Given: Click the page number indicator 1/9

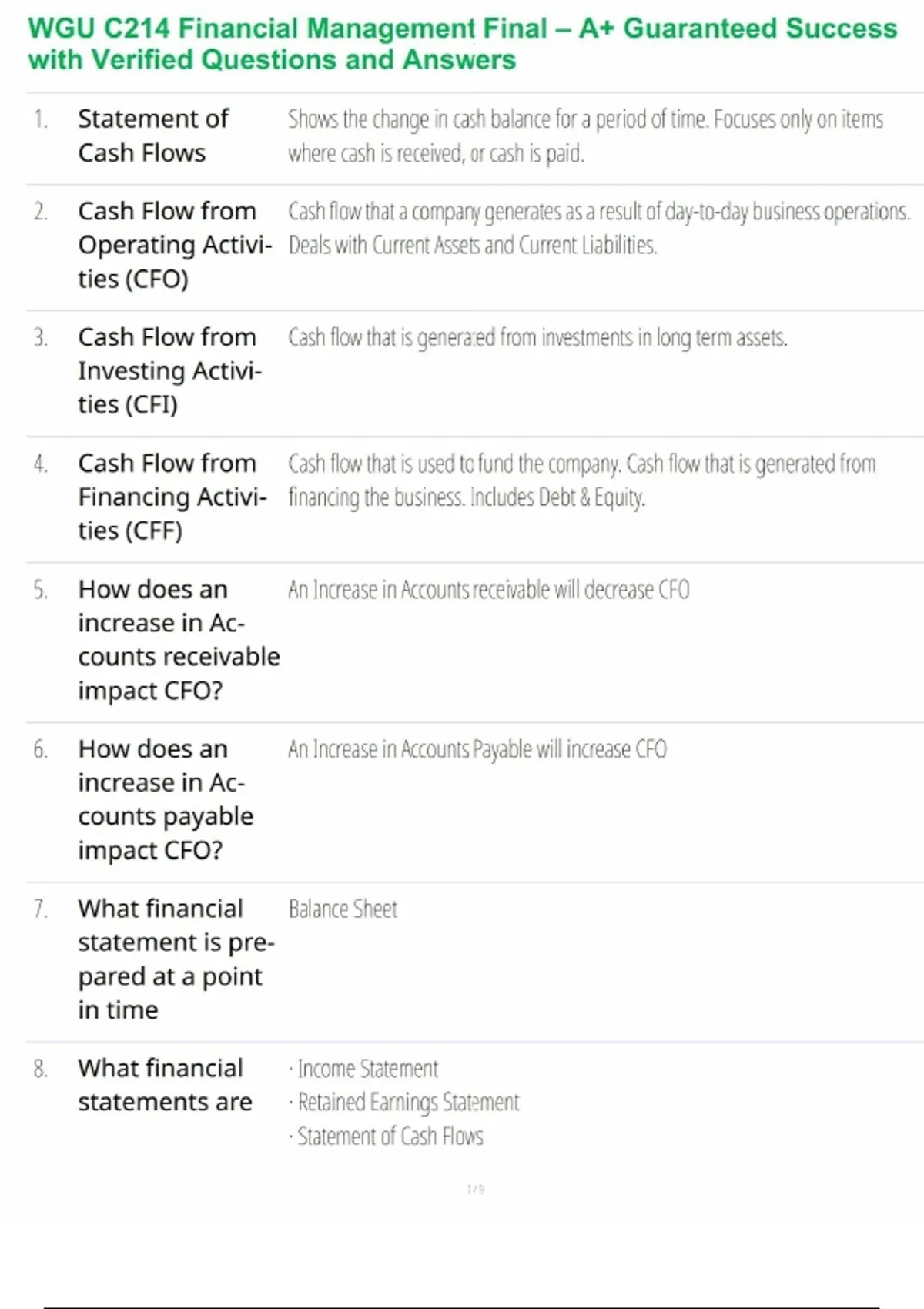Looking at the screenshot, I should [475, 1190].
